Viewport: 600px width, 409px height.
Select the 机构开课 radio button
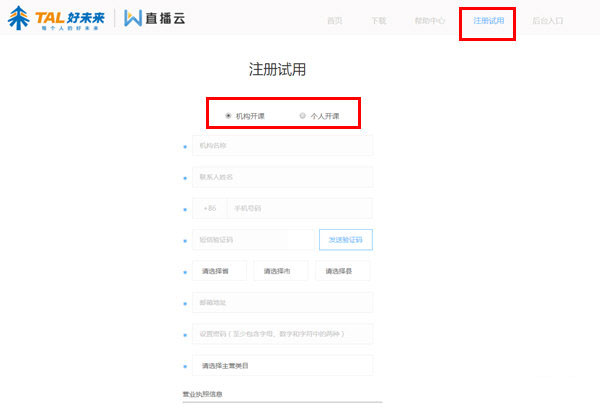click(x=228, y=116)
